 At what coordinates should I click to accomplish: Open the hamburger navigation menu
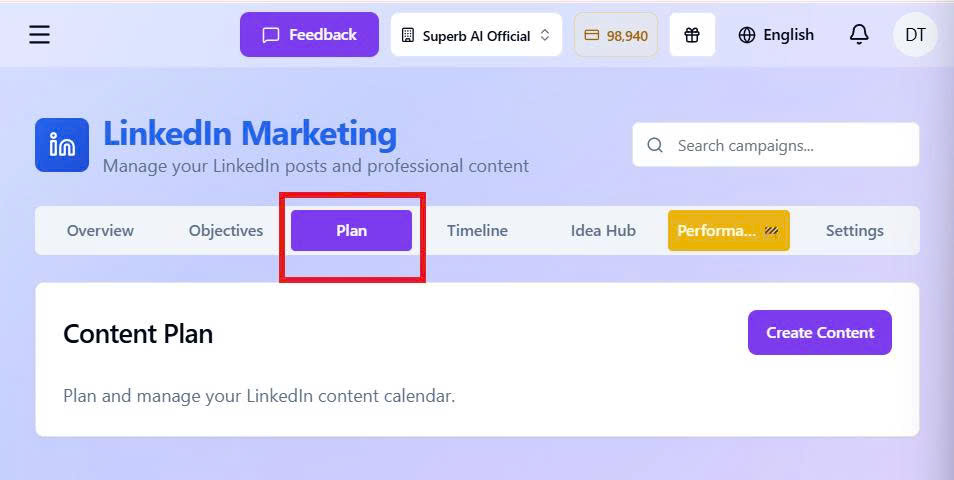(x=39, y=35)
